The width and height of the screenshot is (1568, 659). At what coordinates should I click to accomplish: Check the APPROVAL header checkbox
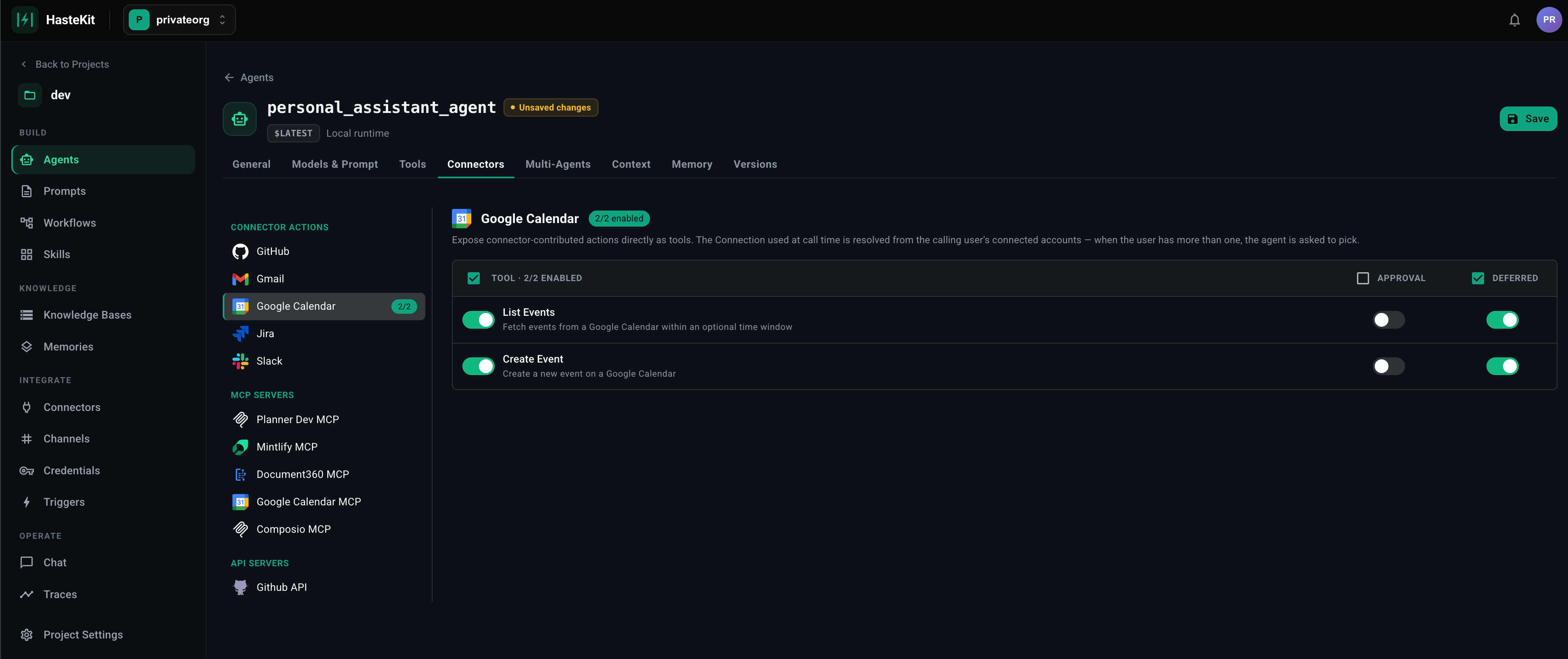1363,278
